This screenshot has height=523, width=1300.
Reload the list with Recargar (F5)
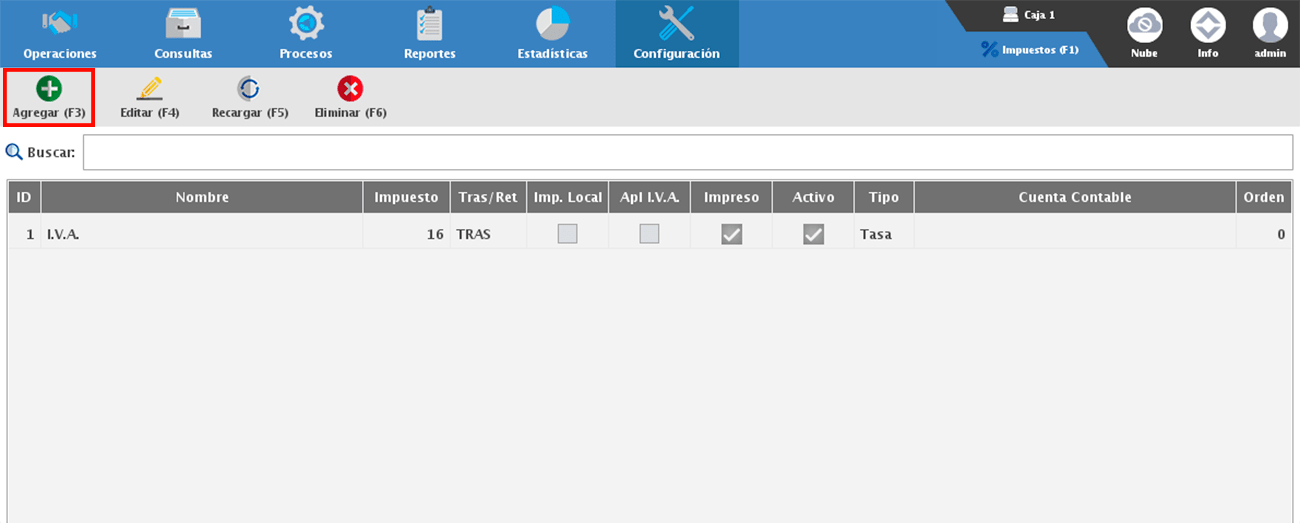tap(249, 89)
